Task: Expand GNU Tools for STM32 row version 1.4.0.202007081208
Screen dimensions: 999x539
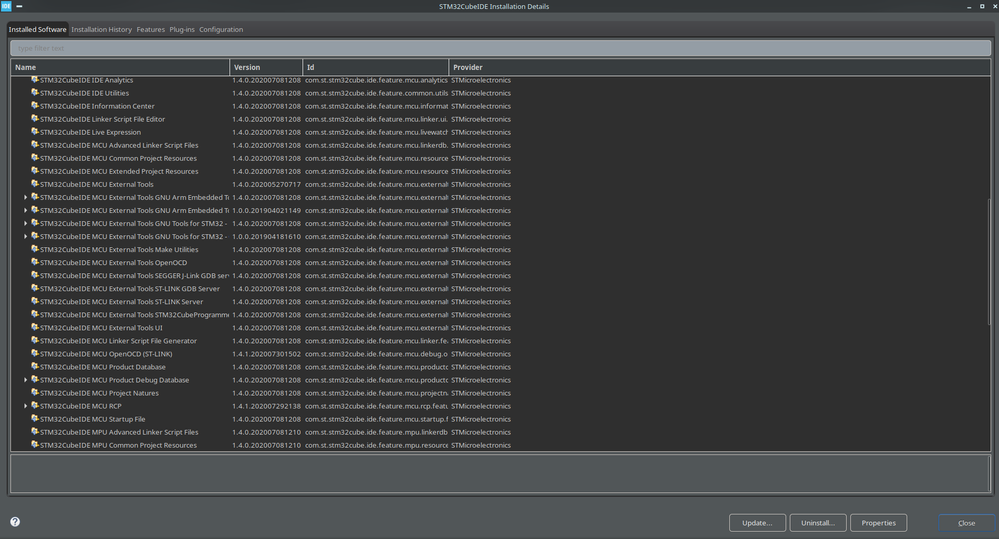Action: tap(25, 223)
